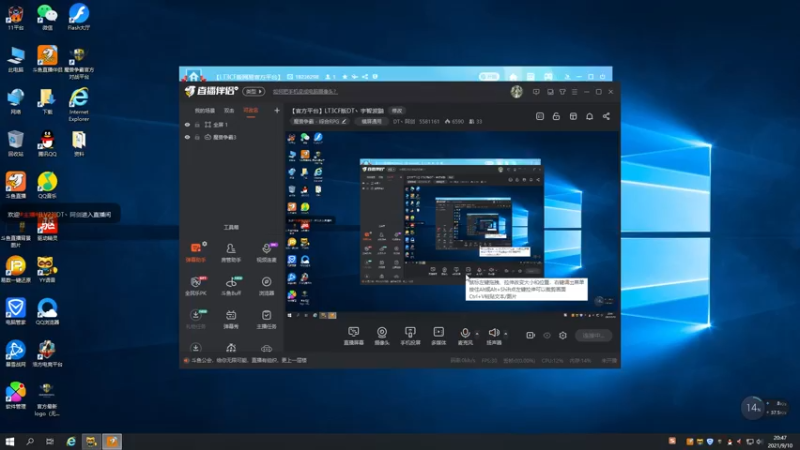This screenshot has height=450, width=800.
Task: Add a new scene with the plus button
Action: pyautogui.click(x=277, y=110)
